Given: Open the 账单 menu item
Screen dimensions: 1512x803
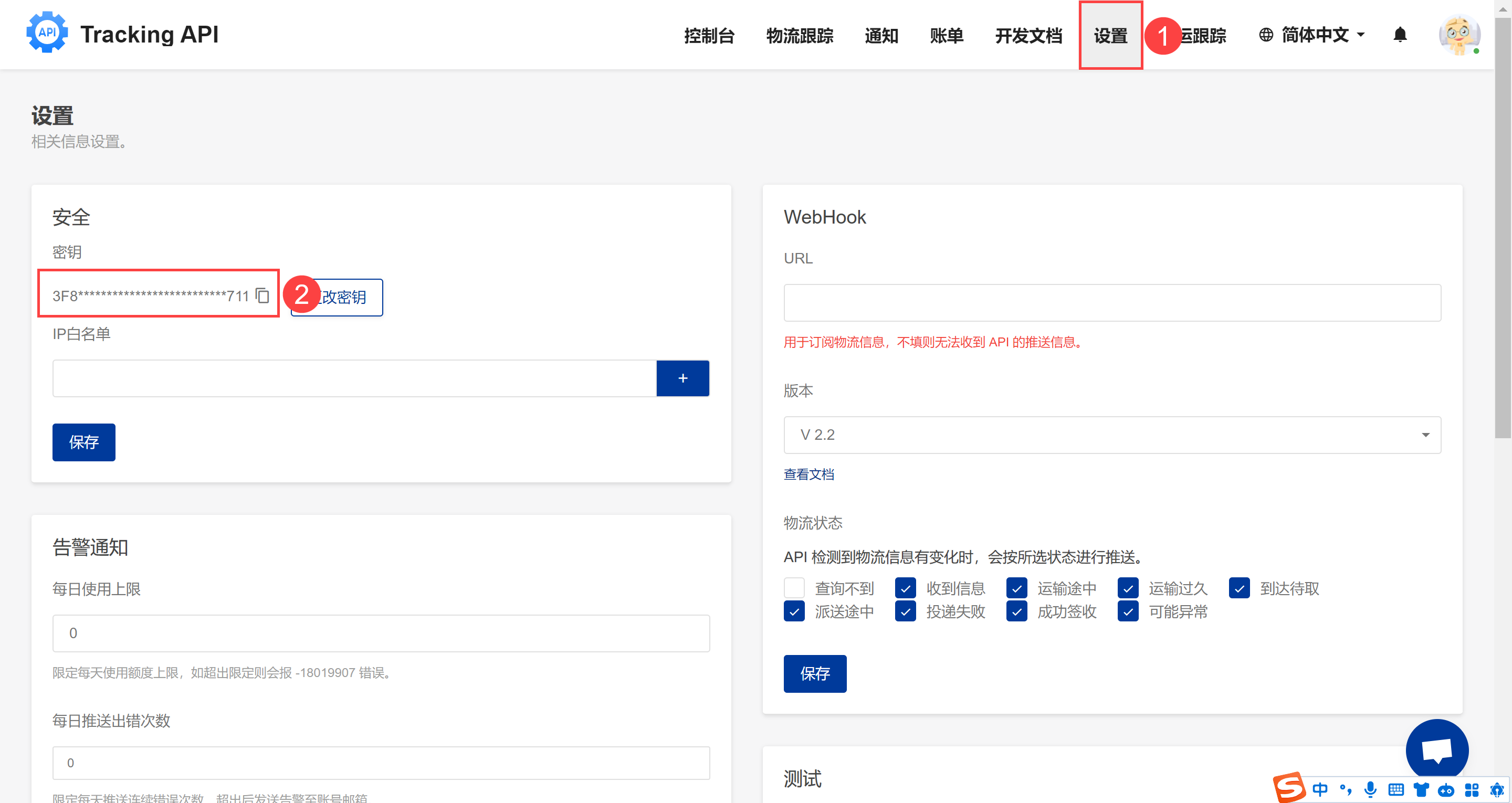Looking at the screenshot, I should click(946, 36).
